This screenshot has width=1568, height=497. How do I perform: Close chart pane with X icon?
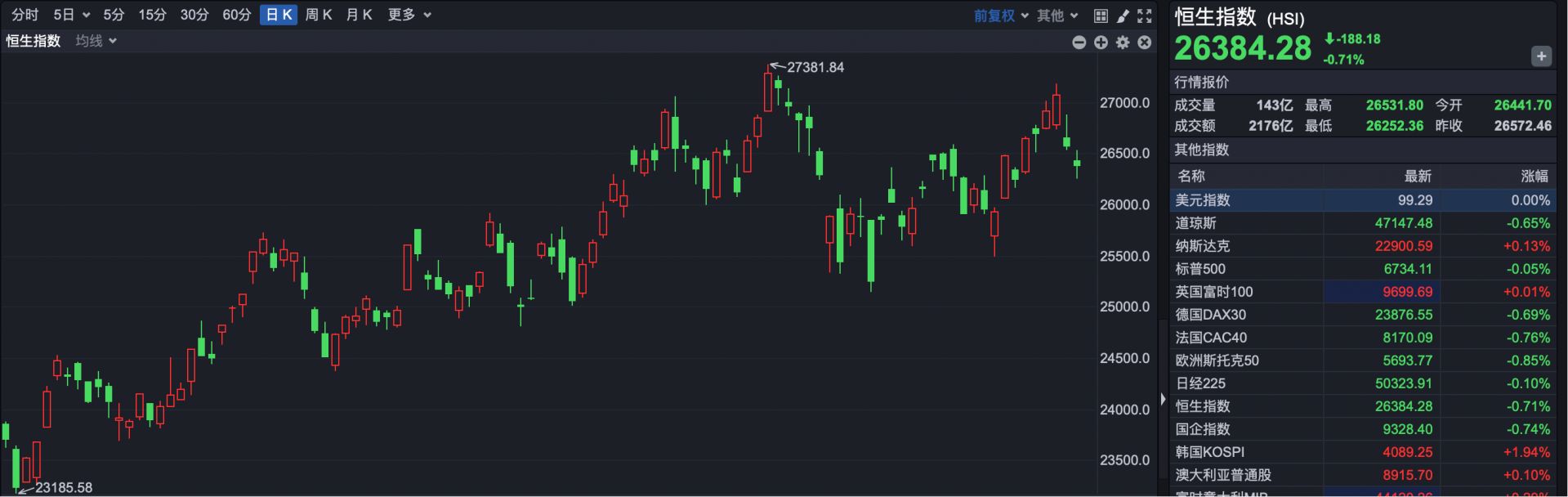pyautogui.click(x=1145, y=43)
